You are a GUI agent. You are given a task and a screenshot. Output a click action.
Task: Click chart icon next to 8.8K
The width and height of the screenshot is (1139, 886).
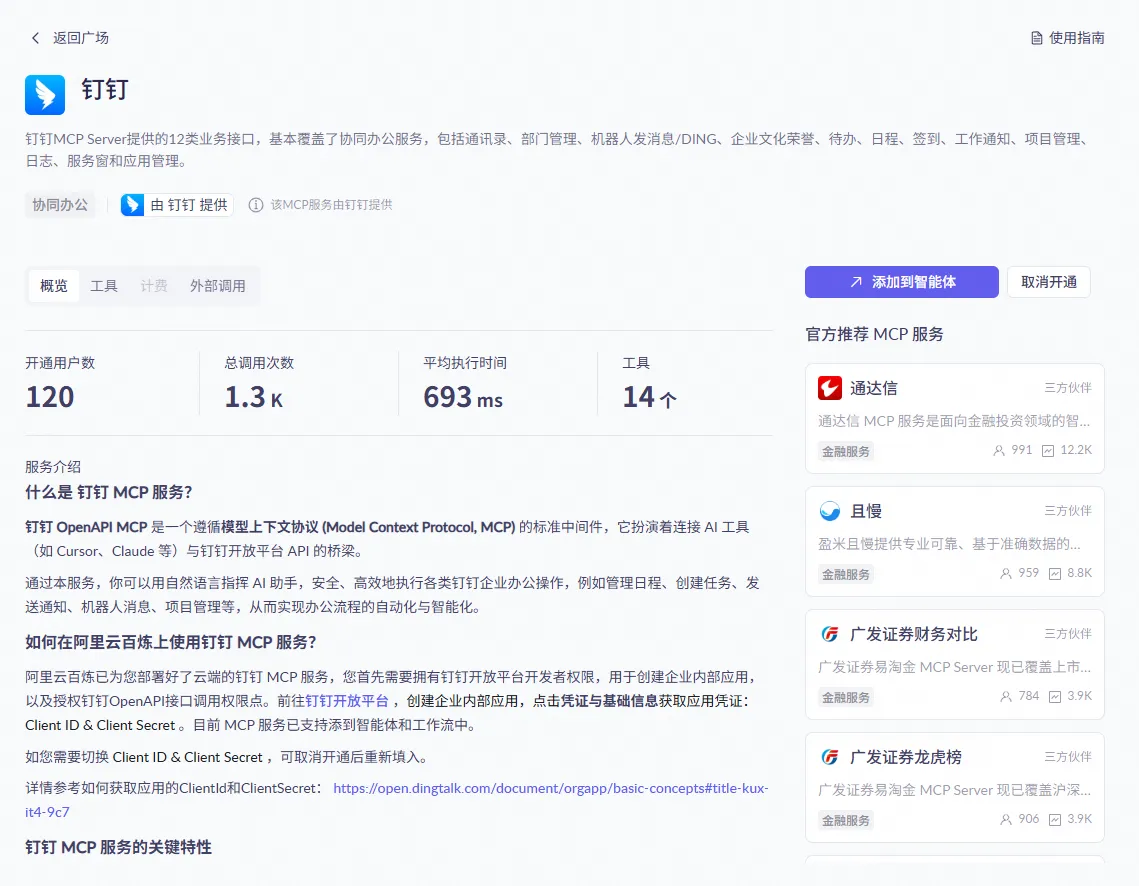click(1055, 573)
